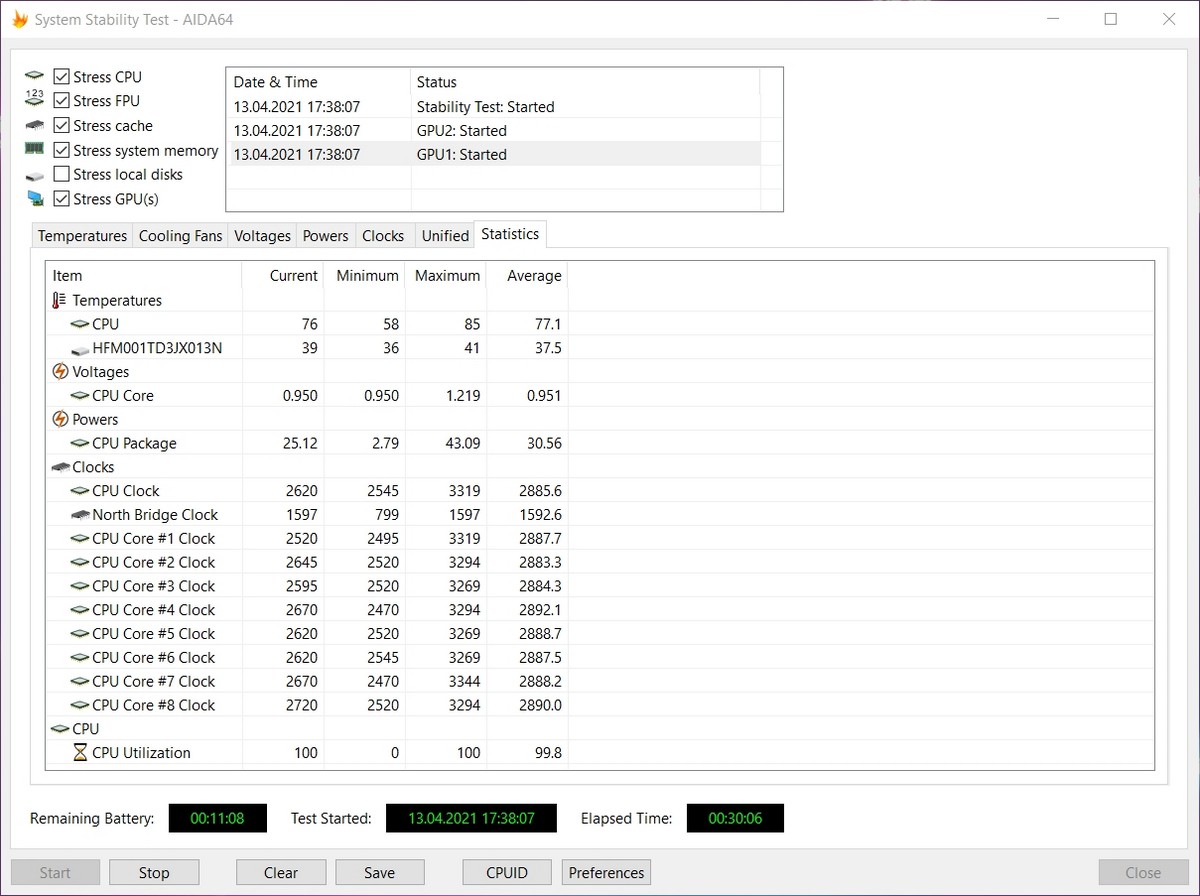Click the Clear button

[x=281, y=873]
